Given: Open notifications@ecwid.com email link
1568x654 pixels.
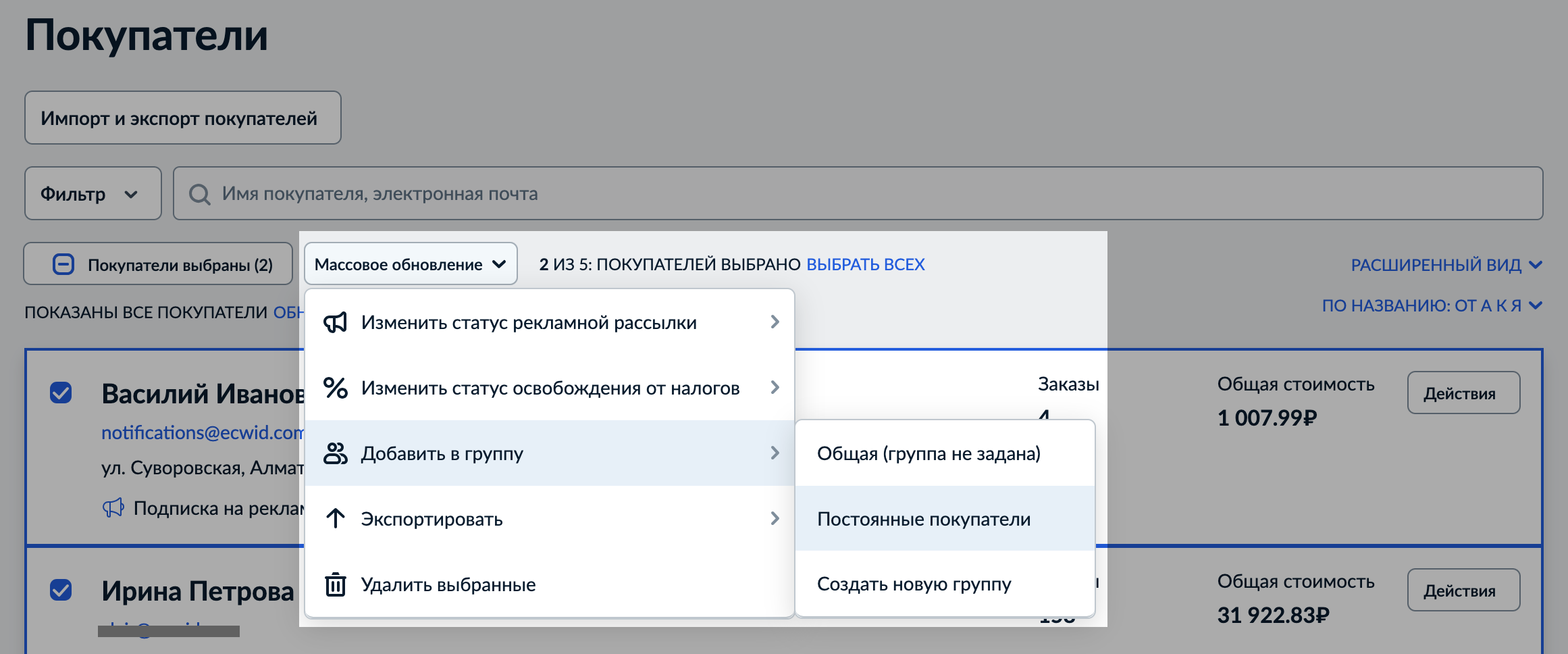Looking at the screenshot, I should [x=203, y=432].
